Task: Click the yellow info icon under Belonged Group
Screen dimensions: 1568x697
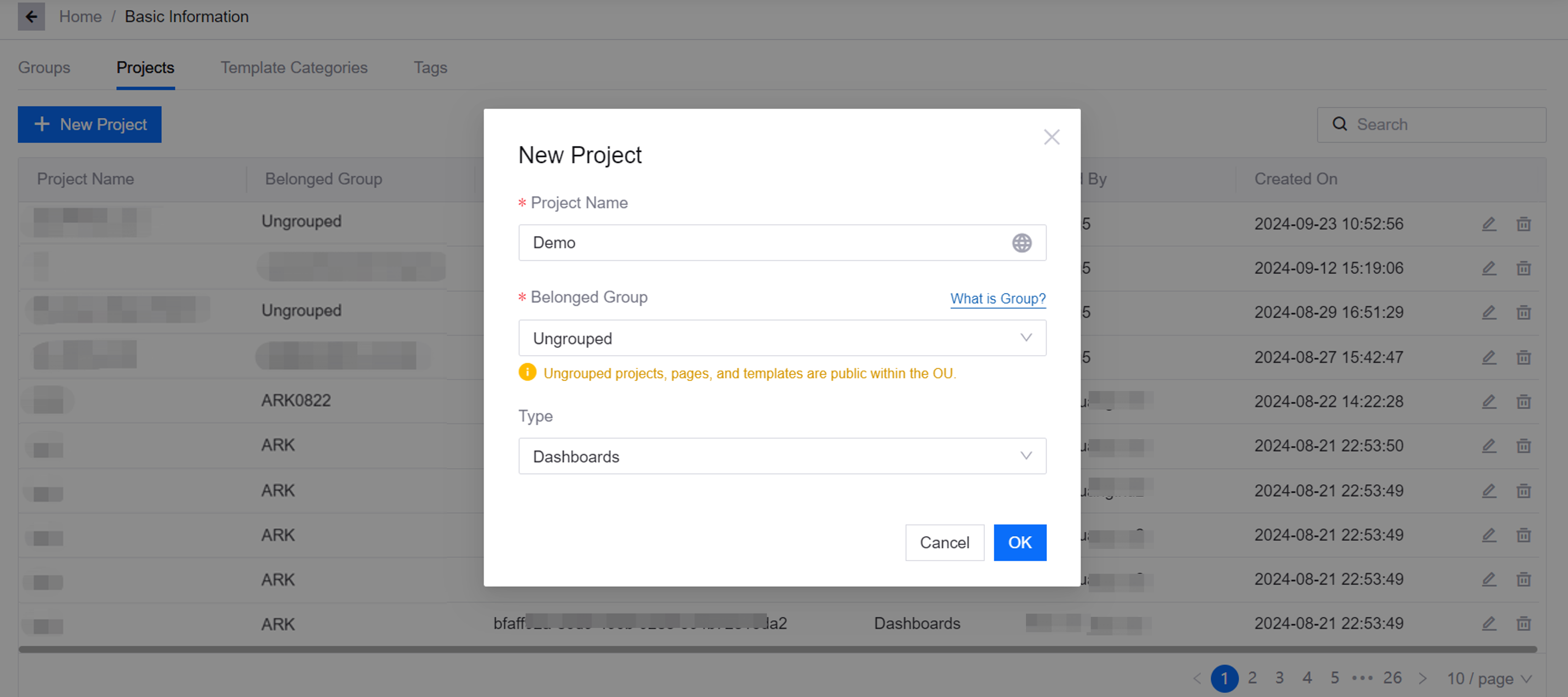Action: 527,372
